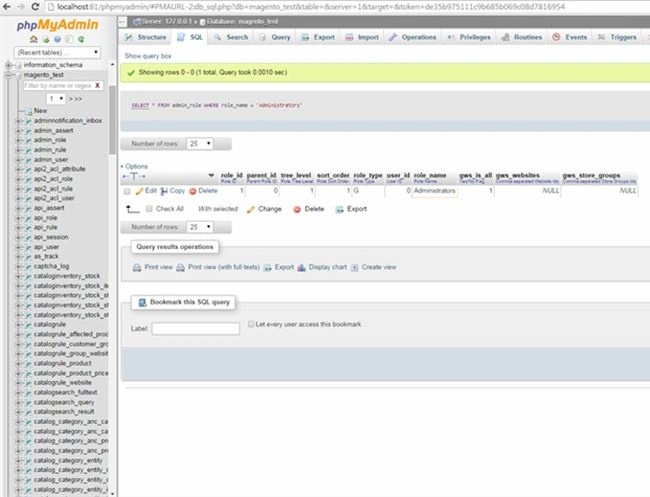Screen dimensions: 650x497
Task: Click the phpMyAdmin Home icon
Action: click(x=34, y=39)
